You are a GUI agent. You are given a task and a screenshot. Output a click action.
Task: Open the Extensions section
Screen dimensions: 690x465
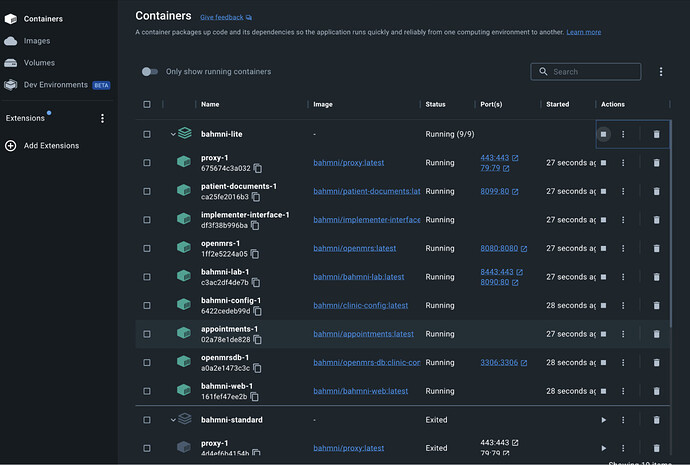[25, 118]
